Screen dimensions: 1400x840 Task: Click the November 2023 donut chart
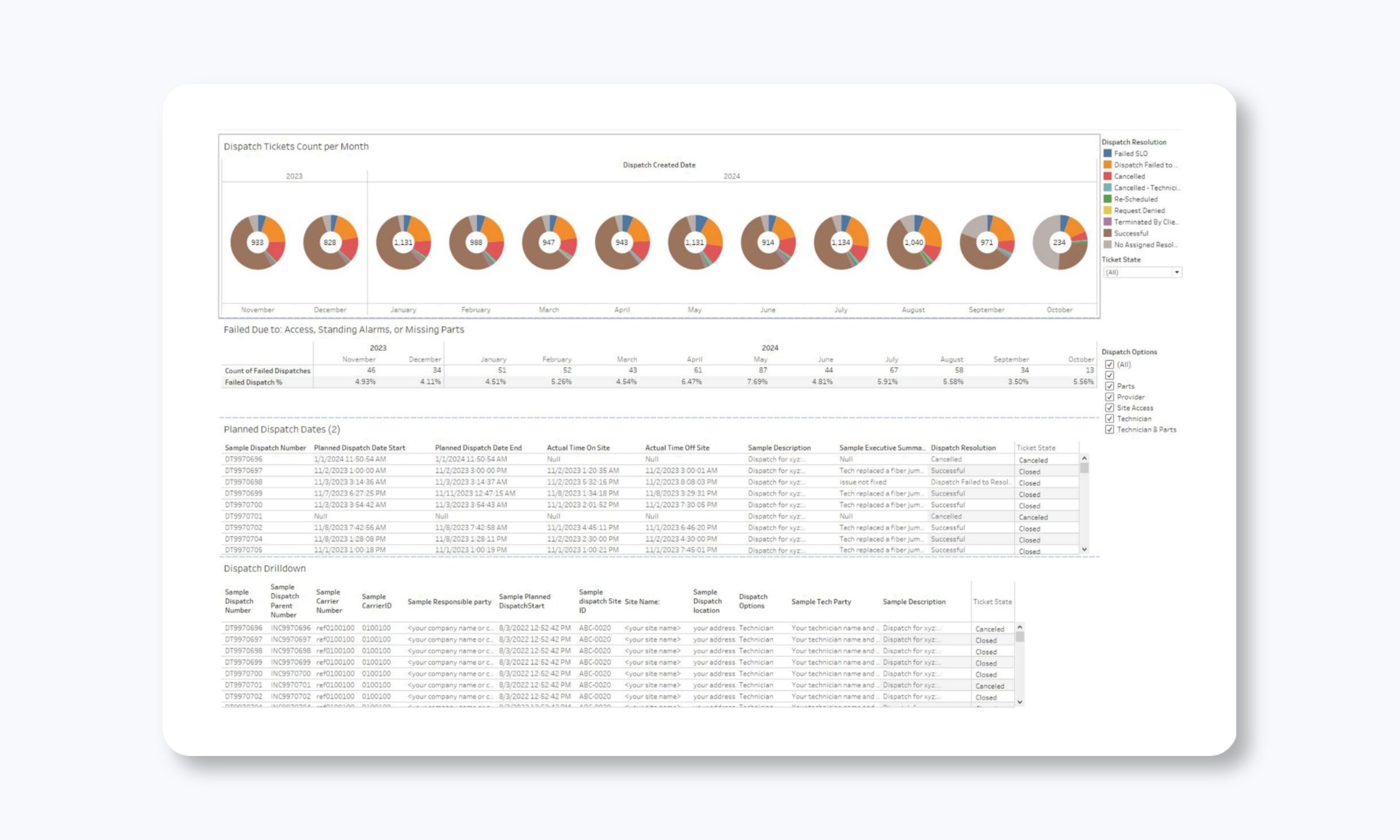pyautogui.click(x=258, y=242)
